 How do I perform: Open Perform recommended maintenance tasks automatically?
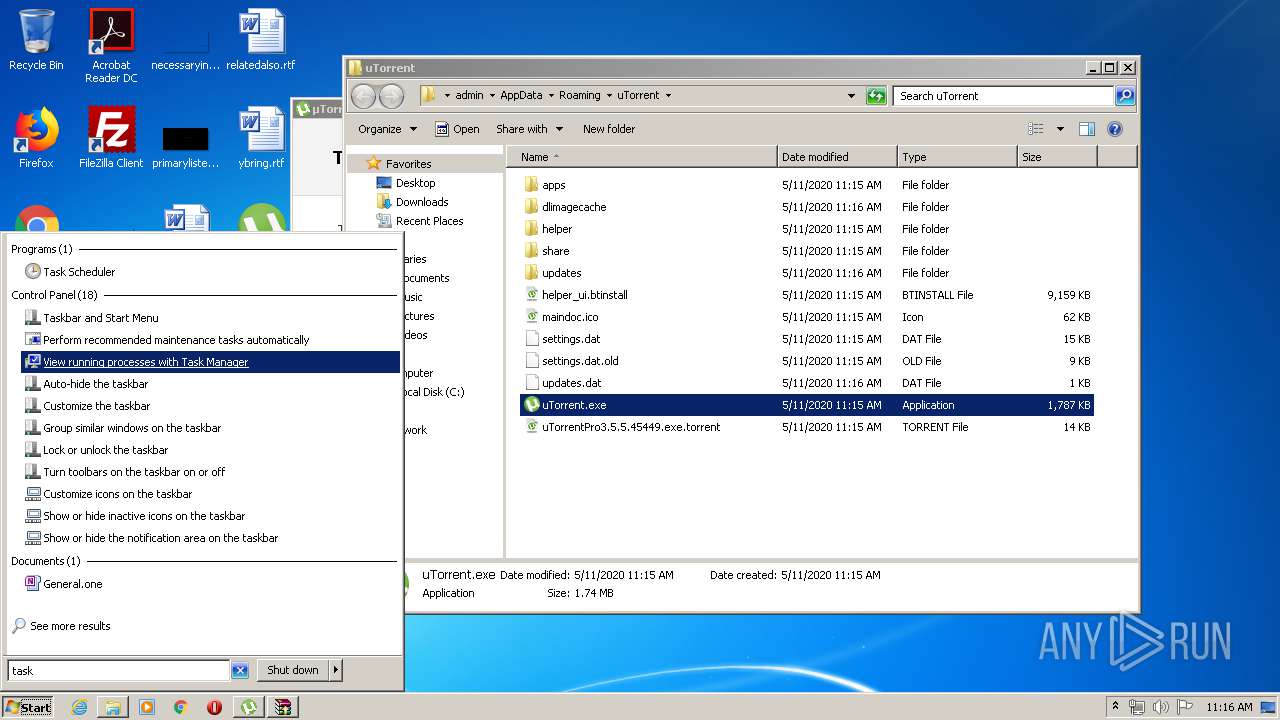click(x=167, y=340)
